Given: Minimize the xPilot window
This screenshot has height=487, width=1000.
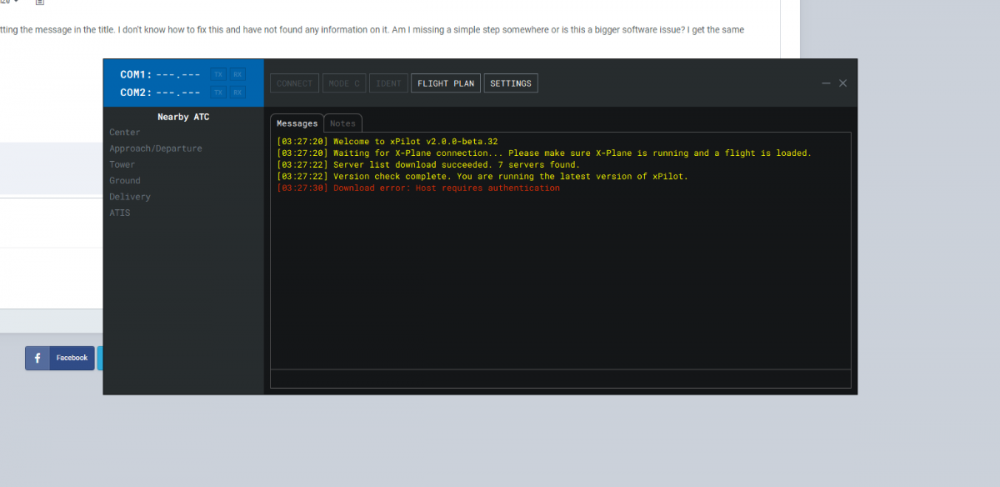Looking at the screenshot, I should 826,83.
